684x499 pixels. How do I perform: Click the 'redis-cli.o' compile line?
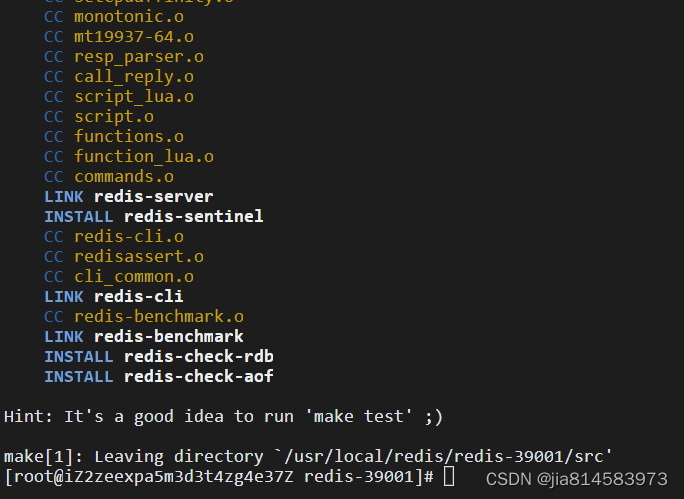tap(114, 237)
